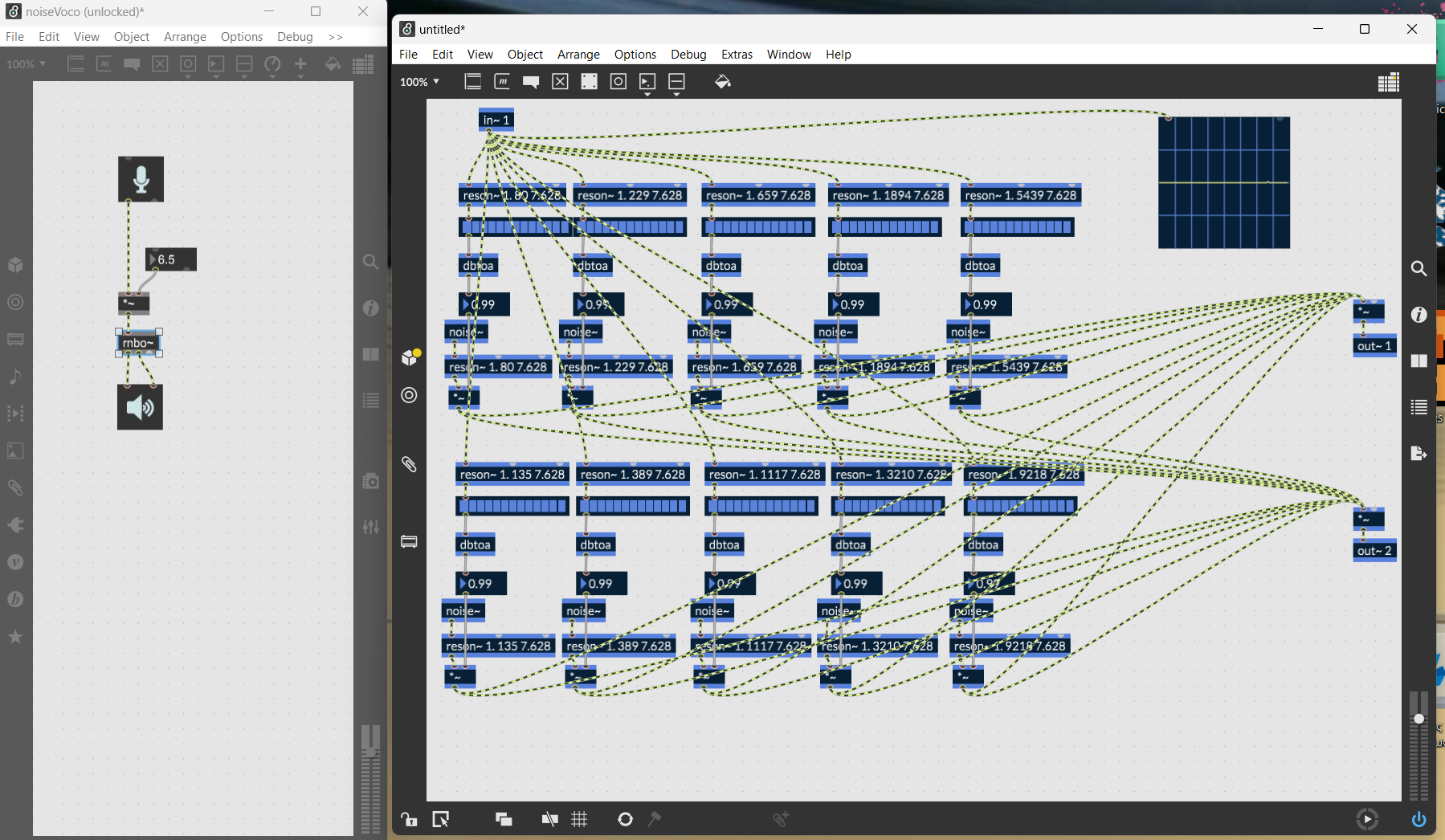Add a toggle object from the toolbar
Image resolution: width=1445 pixels, height=840 pixels.
[560, 82]
